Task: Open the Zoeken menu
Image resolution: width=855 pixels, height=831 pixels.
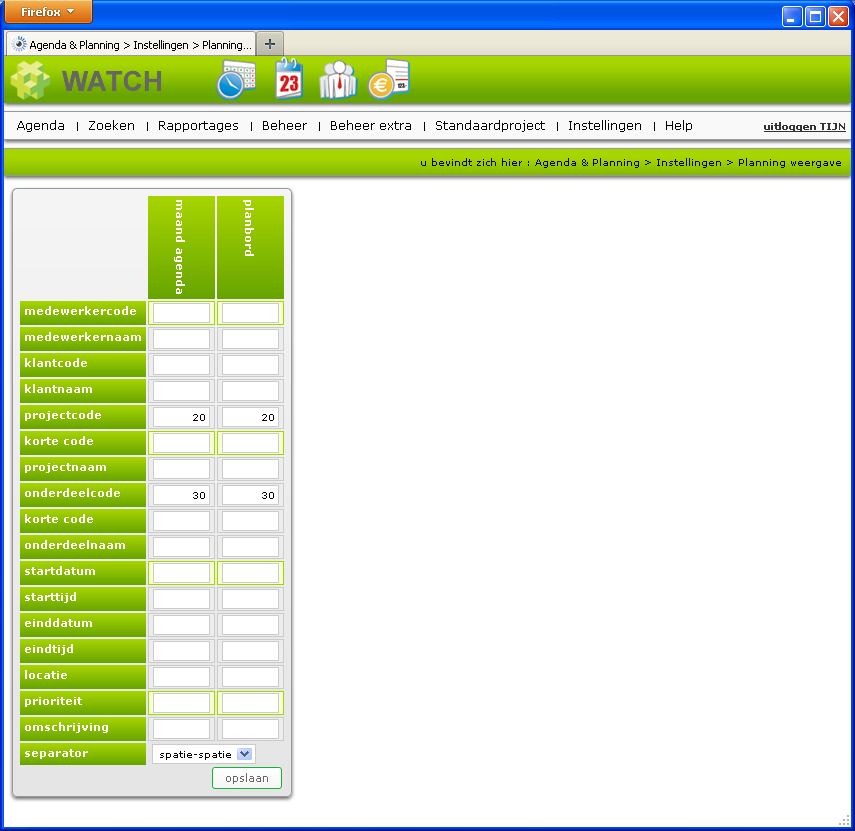Action: click(111, 125)
